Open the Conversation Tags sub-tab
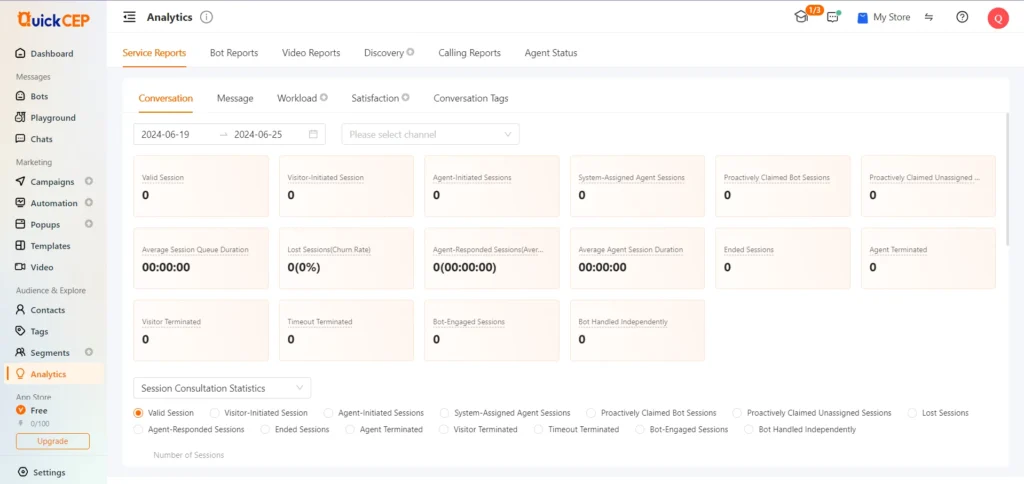Screen dimensions: 1024x484 [471, 98]
